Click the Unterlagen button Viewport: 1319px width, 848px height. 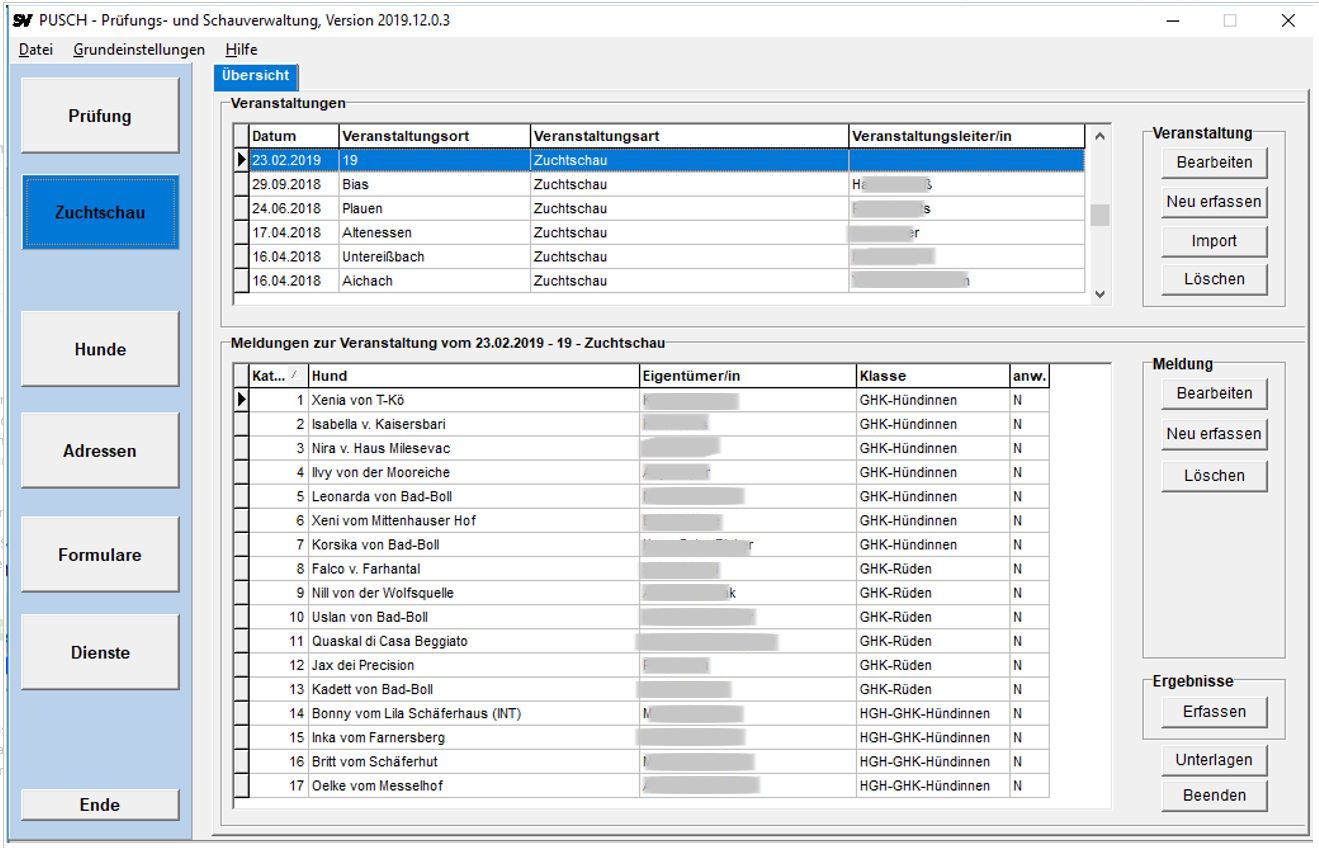(1214, 760)
